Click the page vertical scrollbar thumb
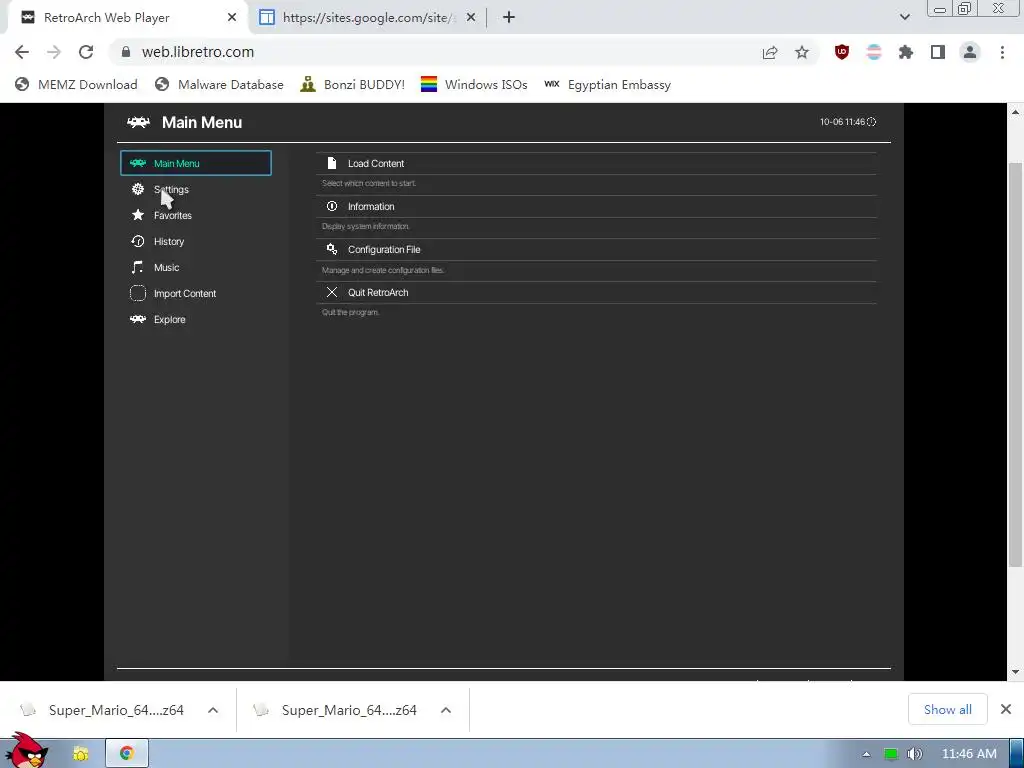1024x768 pixels. (1016, 364)
